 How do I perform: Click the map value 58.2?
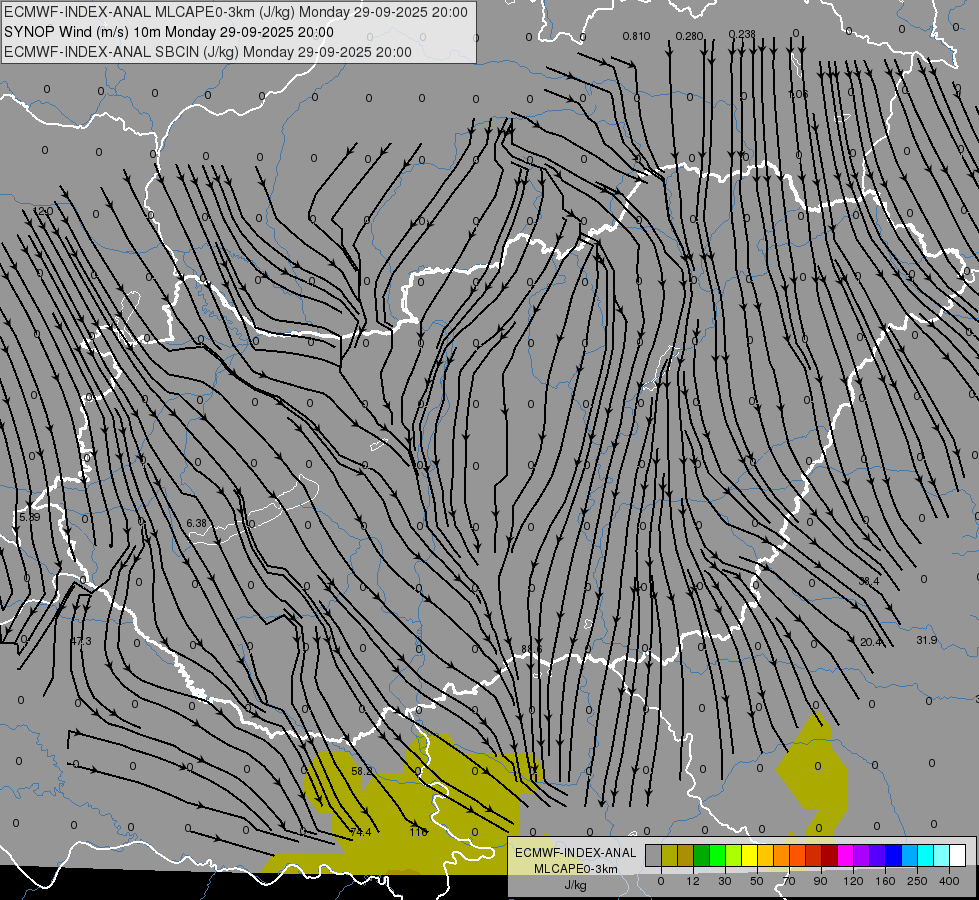coord(362,771)
